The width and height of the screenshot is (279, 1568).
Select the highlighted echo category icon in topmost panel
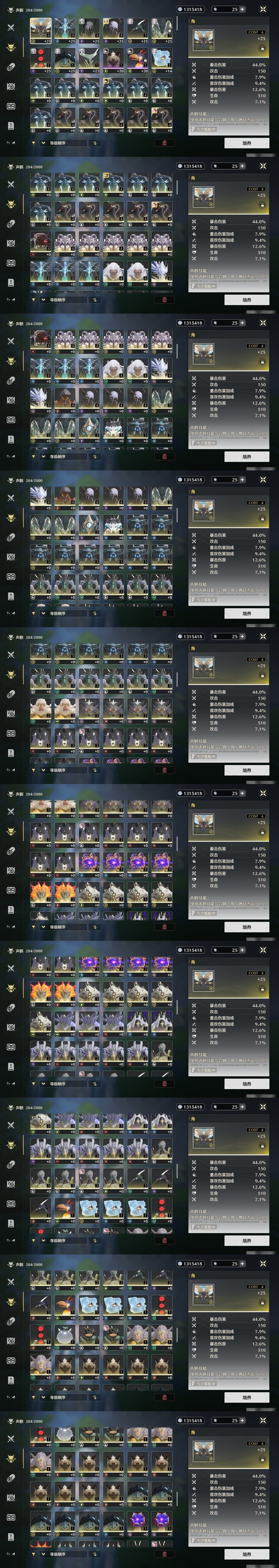11,47
